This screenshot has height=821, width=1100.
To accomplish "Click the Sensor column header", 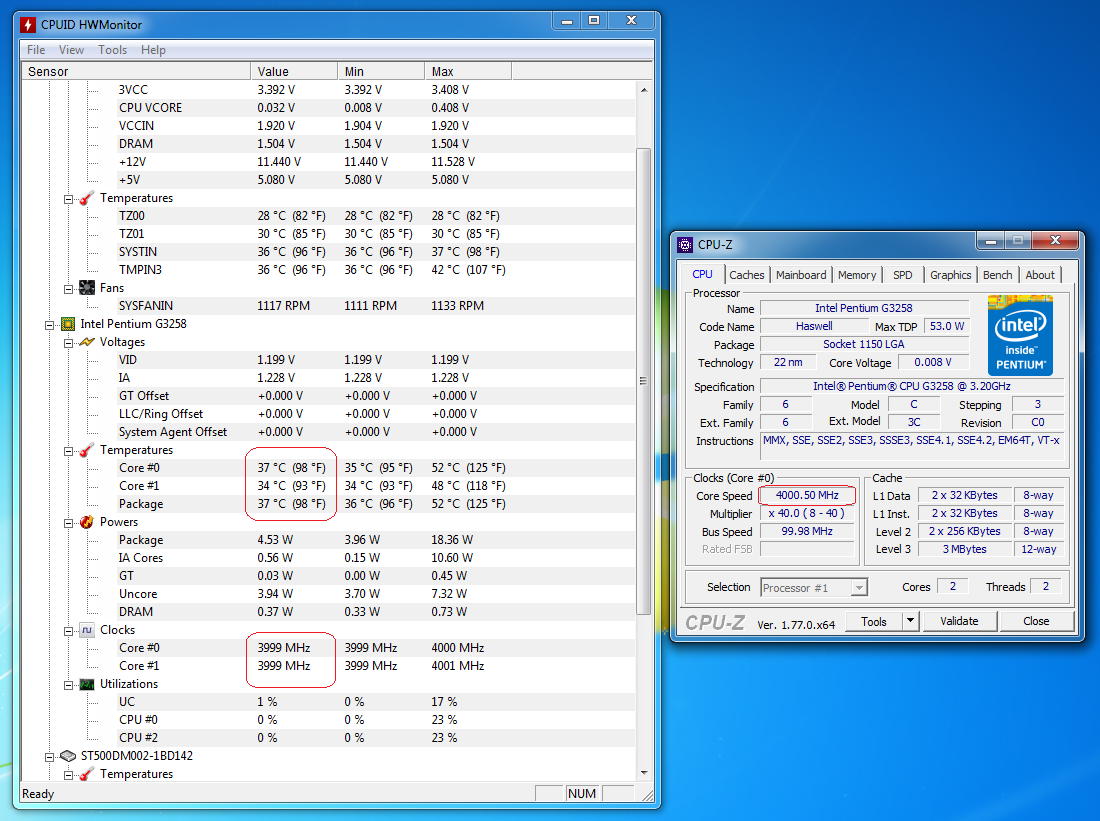I will click(136, 72).
